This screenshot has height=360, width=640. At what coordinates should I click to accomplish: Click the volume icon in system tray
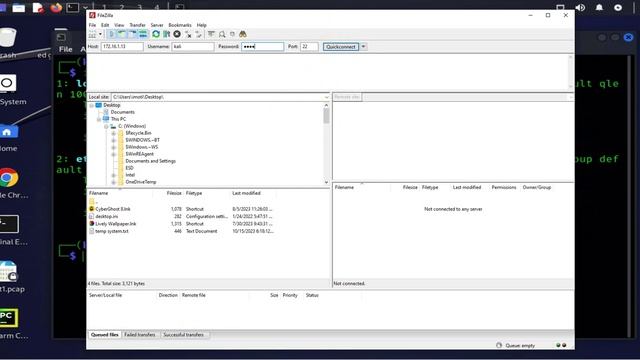pyautogui.click(x=580, y=8)
